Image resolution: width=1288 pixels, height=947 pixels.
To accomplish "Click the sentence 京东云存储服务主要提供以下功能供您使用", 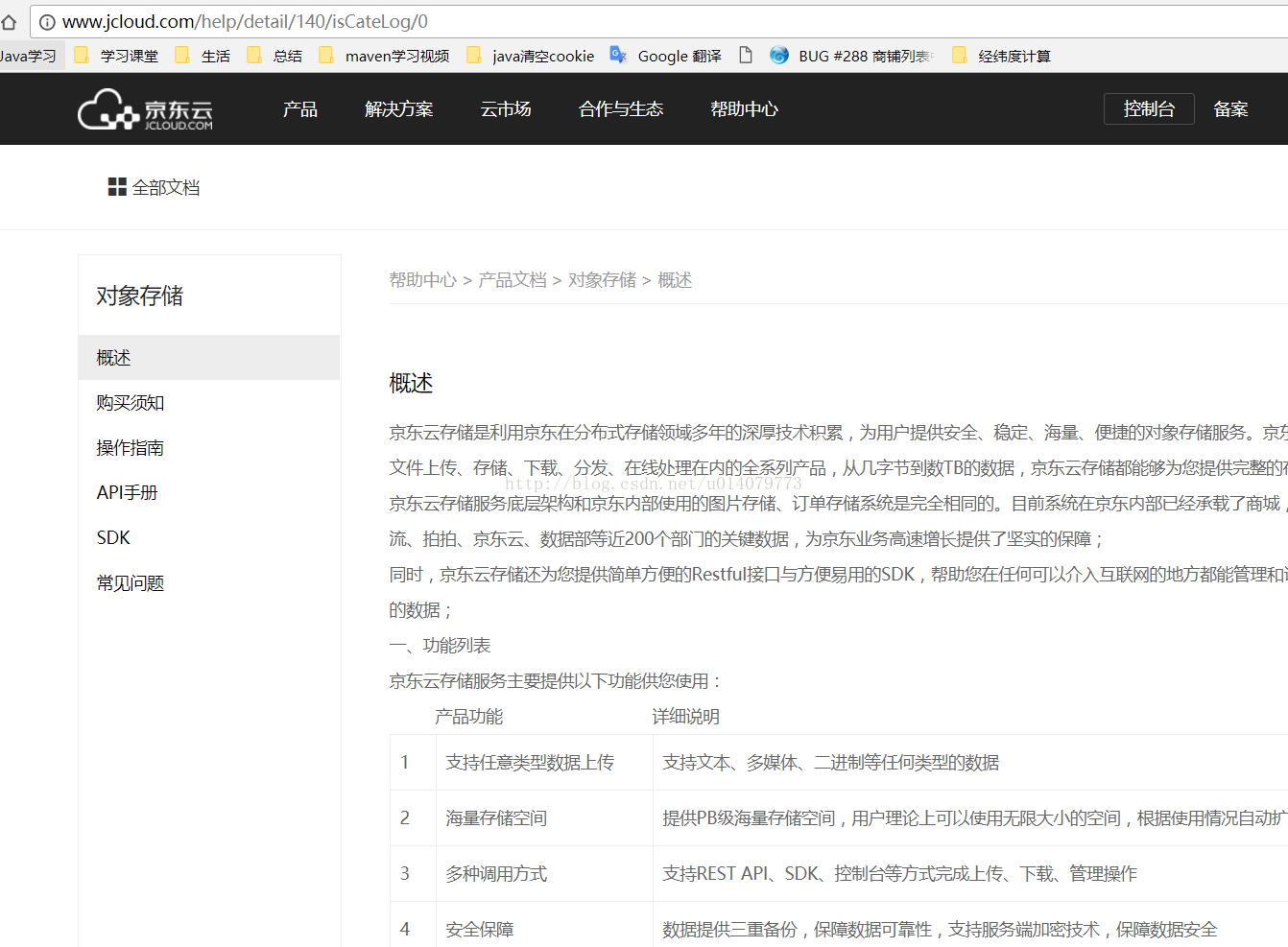I will tap(555, 681).
